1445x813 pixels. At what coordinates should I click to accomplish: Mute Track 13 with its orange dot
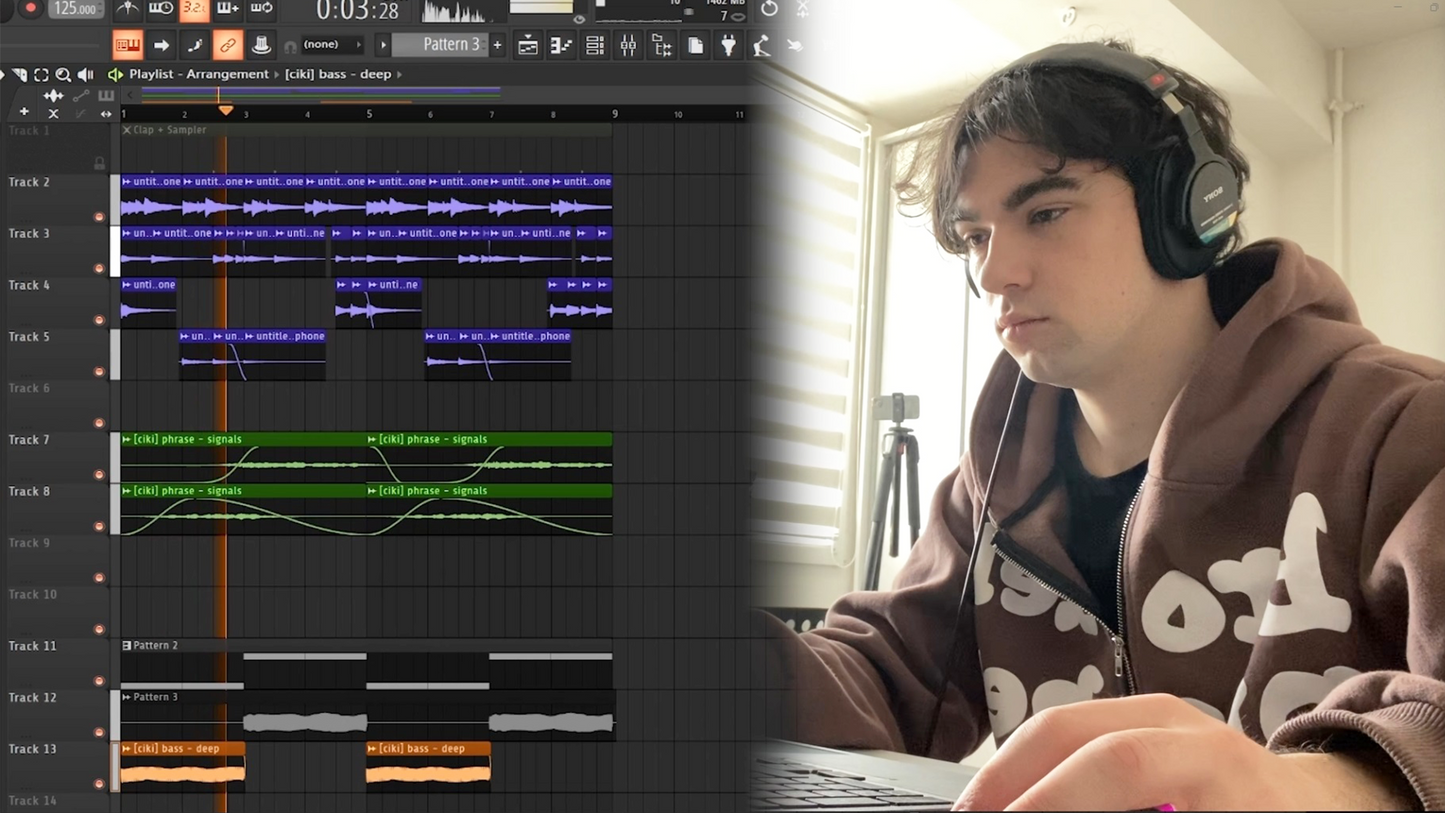pos(99,784)
